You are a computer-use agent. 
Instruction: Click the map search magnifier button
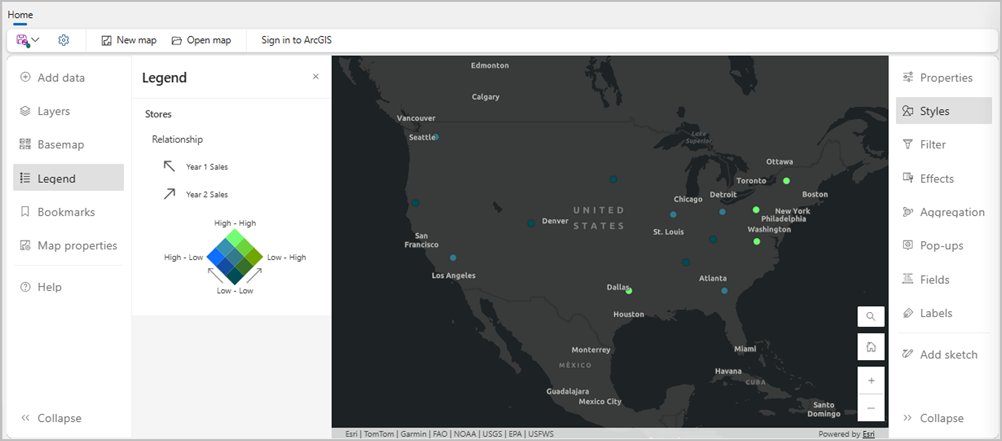(x=871, y=316)
